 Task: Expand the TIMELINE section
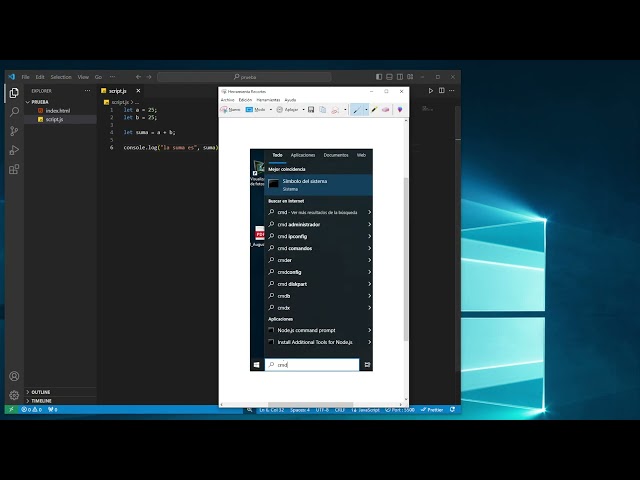pos(41,401)
